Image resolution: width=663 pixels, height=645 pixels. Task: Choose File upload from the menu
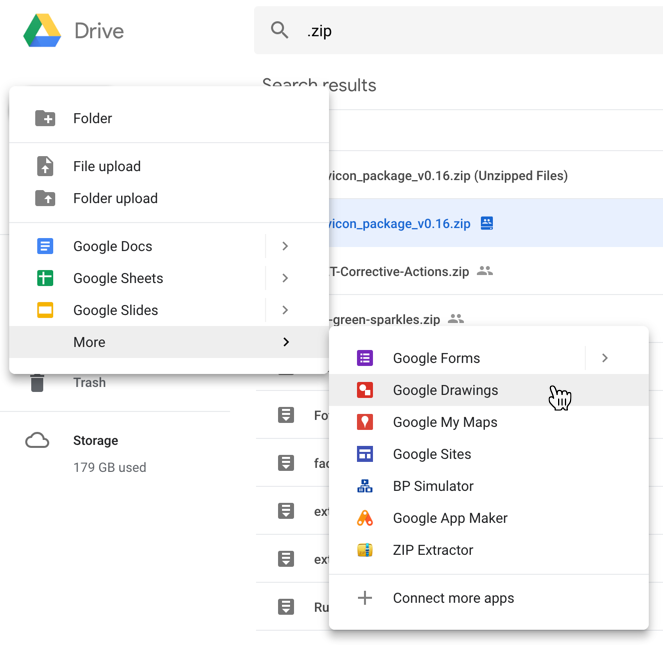pyautogui.click(x=106, y=166)
